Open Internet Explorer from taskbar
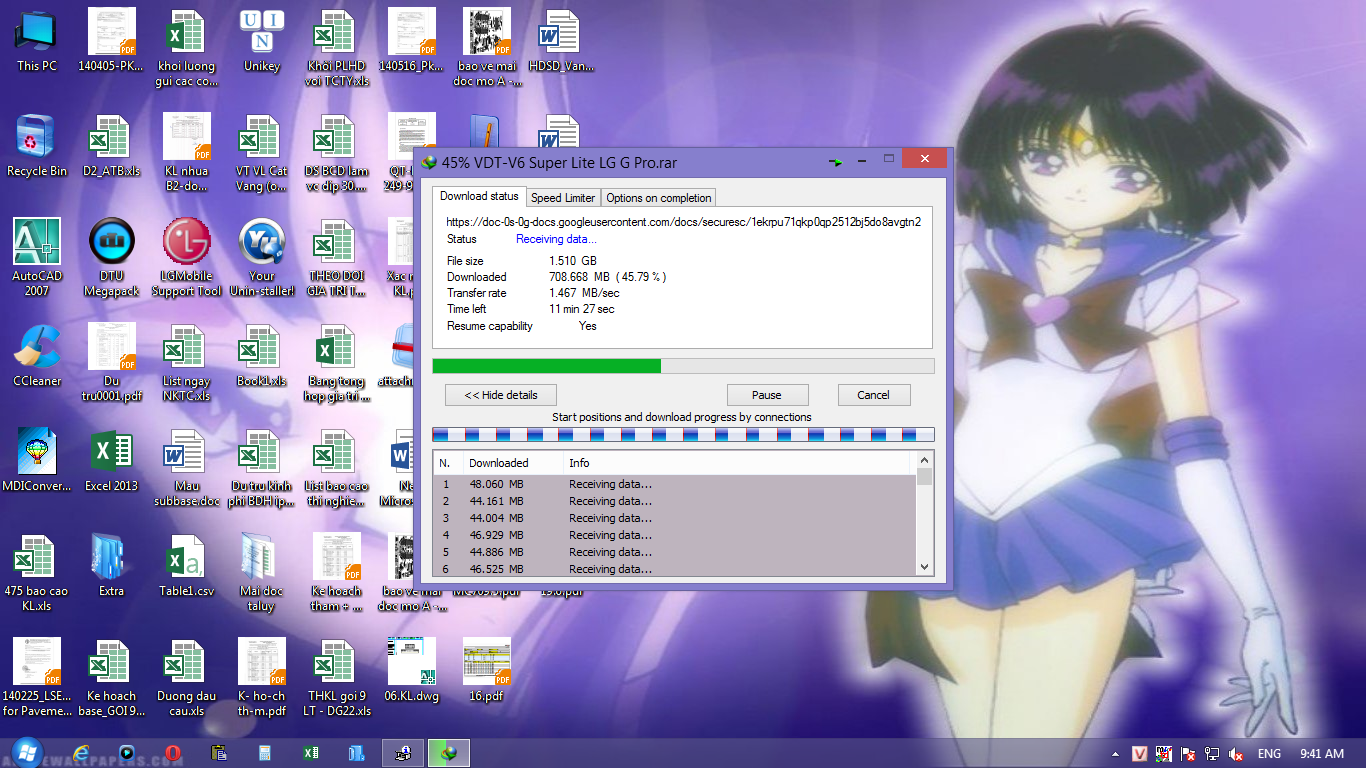This screenshot has height=768, width=1366. [x=82, y=753]
